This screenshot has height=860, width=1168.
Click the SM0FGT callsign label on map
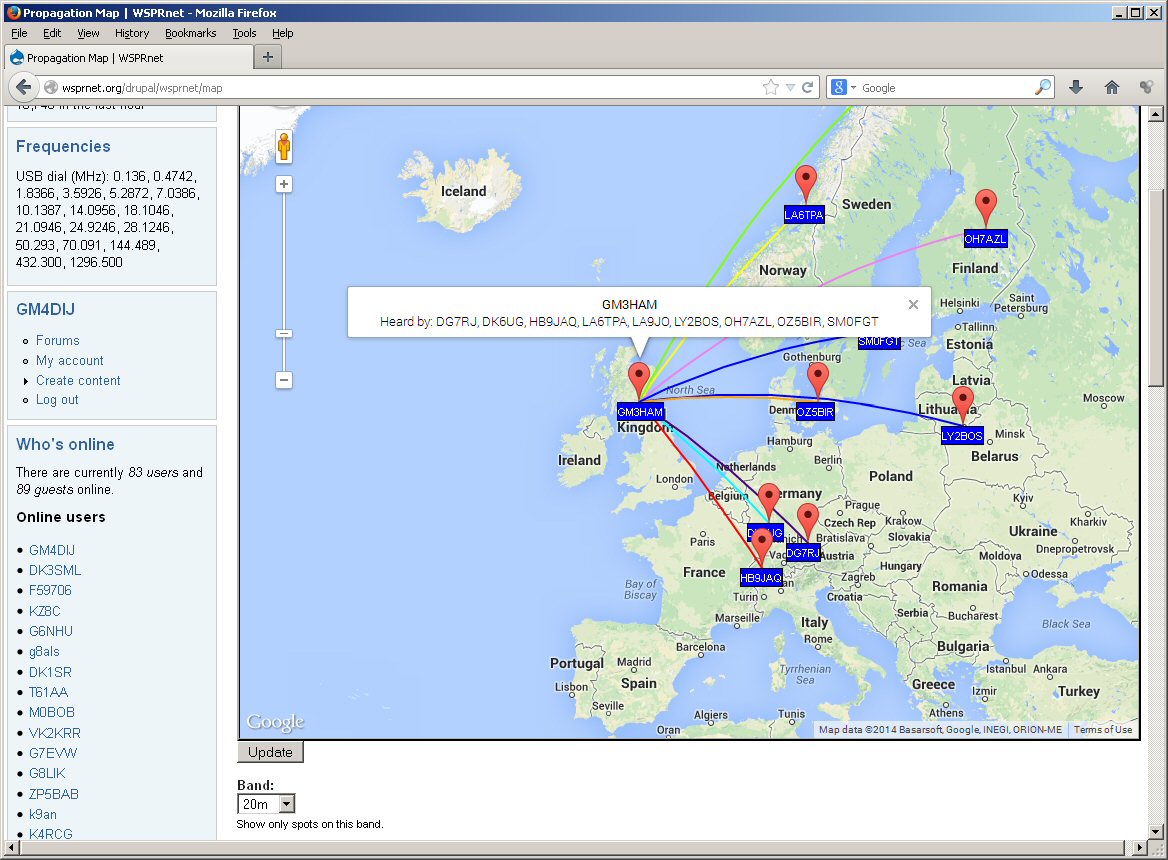point(879,343)
